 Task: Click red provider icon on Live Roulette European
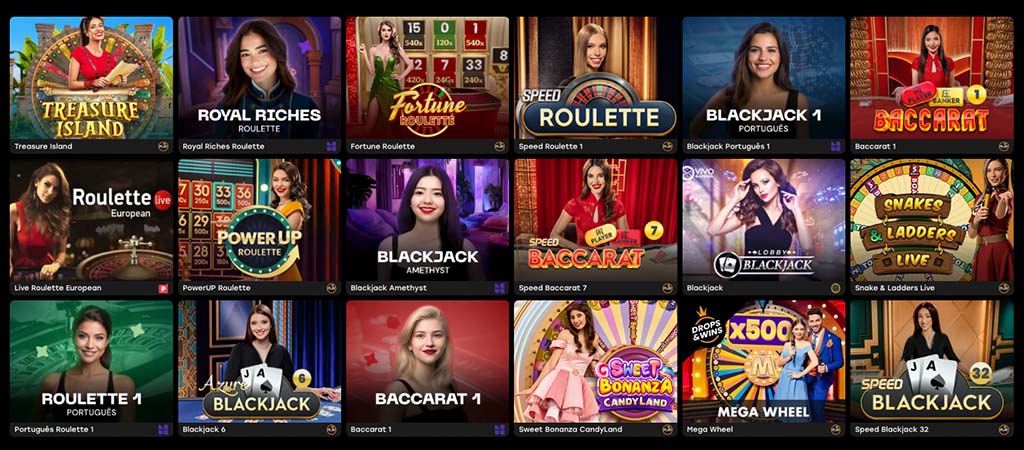pyautogui.click(x=163, y=288)
